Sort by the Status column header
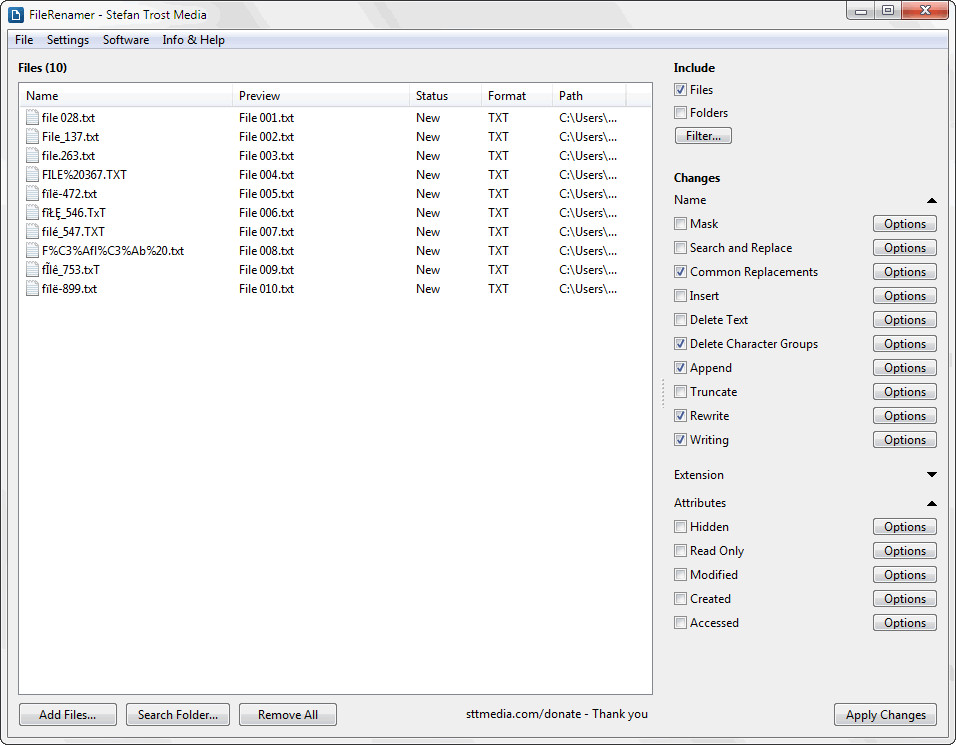This screenshot has width=956, height=745. (445, 96)
